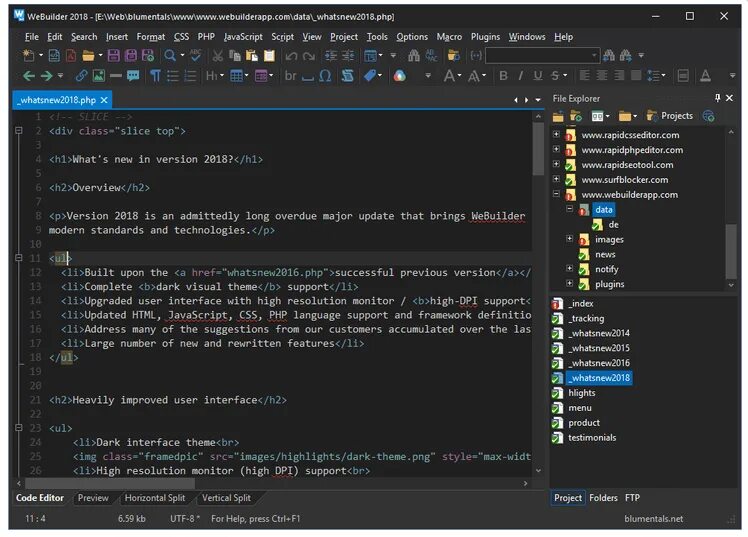Click the green Back arrow
Screen dimensions: 748x537
(29, 76)
